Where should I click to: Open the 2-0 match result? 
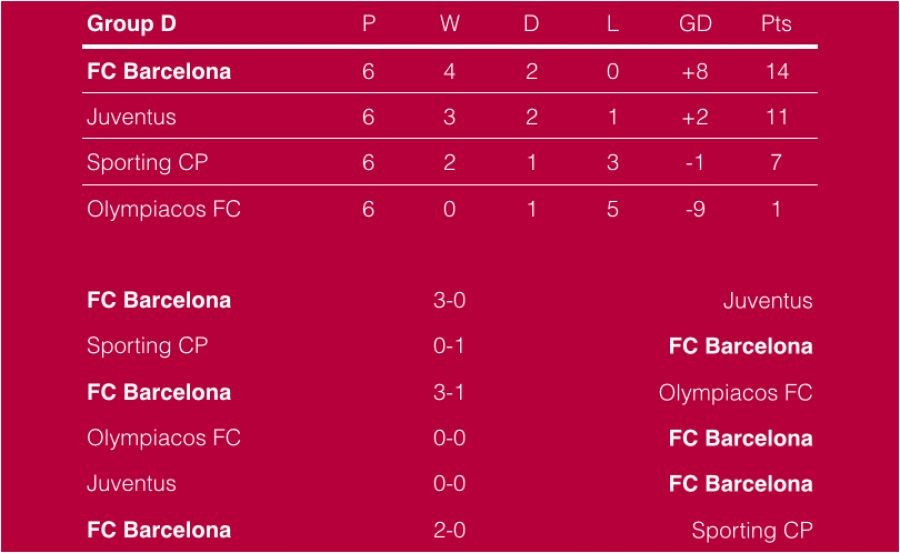tap(449, 530)
